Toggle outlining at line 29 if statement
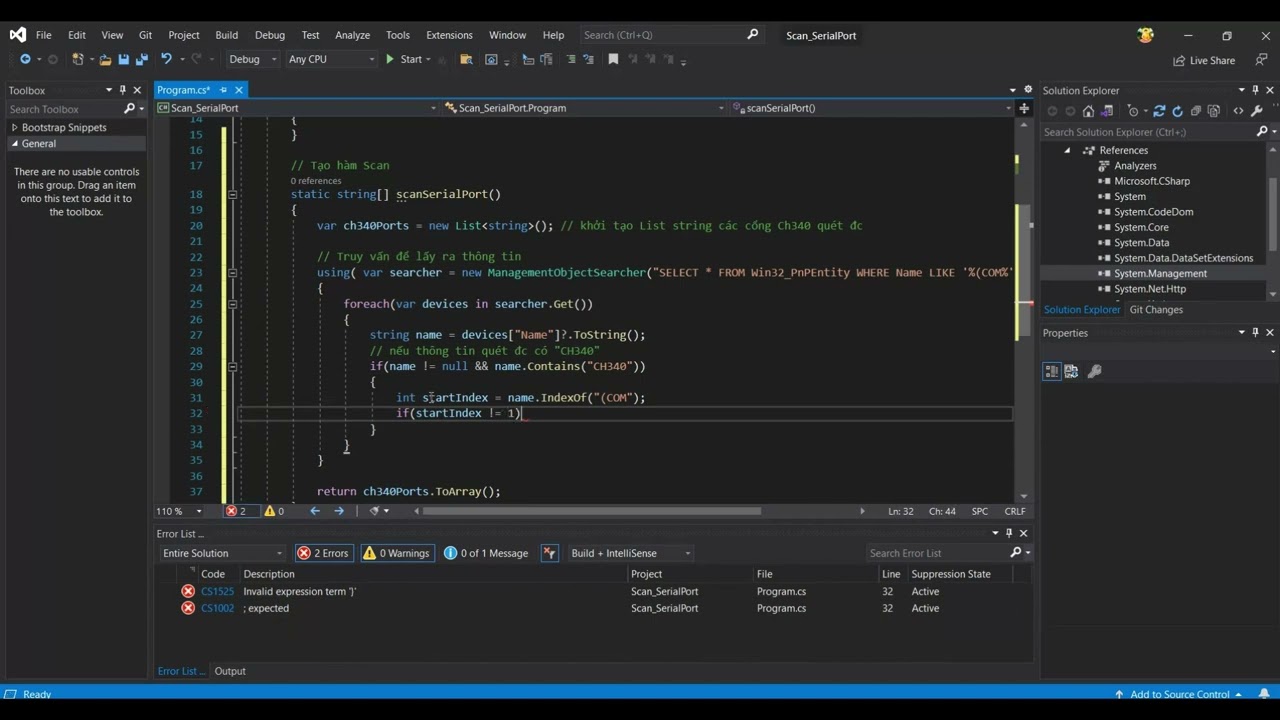Image resolution: width=1280 pixels, height=720 pixels. click(232, 367)
